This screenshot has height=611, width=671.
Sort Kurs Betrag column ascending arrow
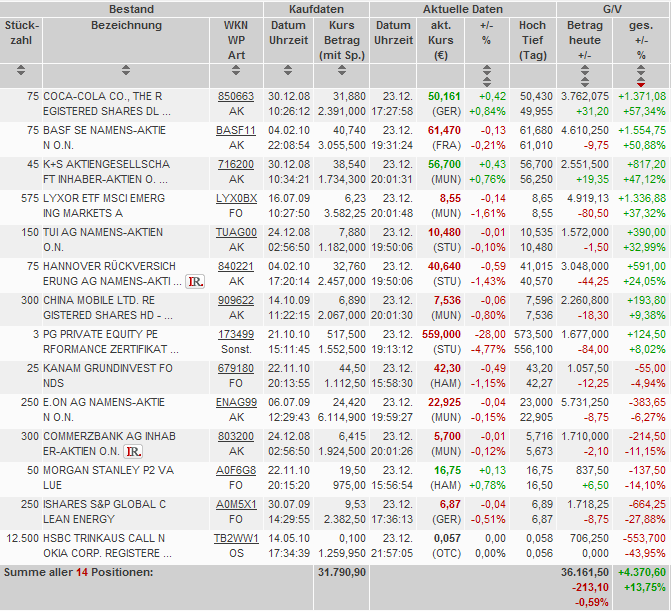(341, 67)
